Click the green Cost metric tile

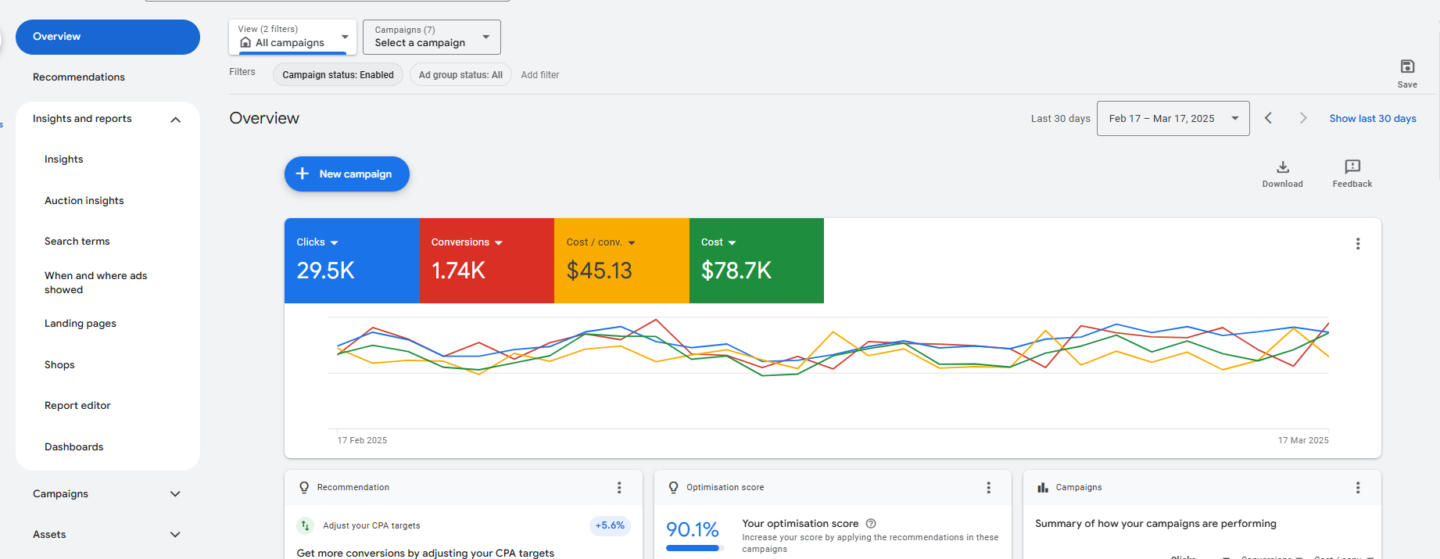(757, 260)
